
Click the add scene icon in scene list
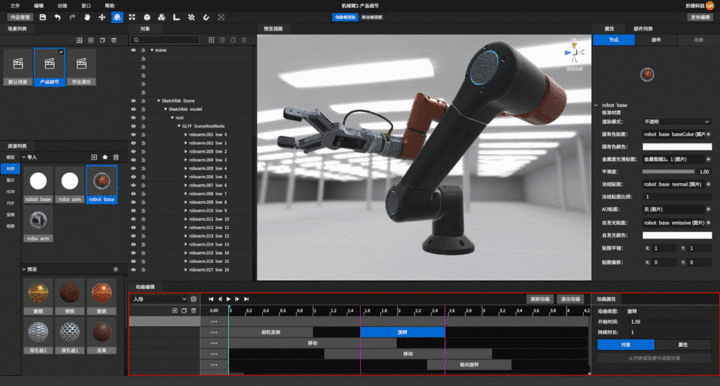click(79, 40)
